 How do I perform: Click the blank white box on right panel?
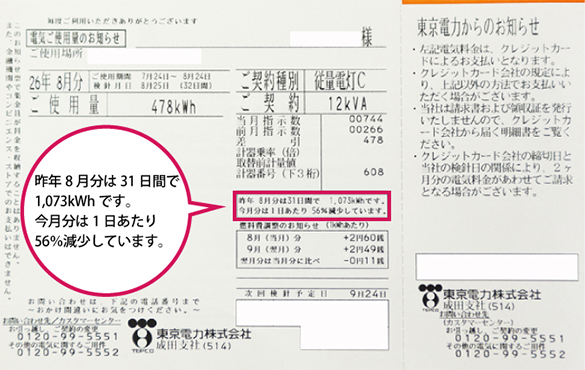click(x=497, y=266)
